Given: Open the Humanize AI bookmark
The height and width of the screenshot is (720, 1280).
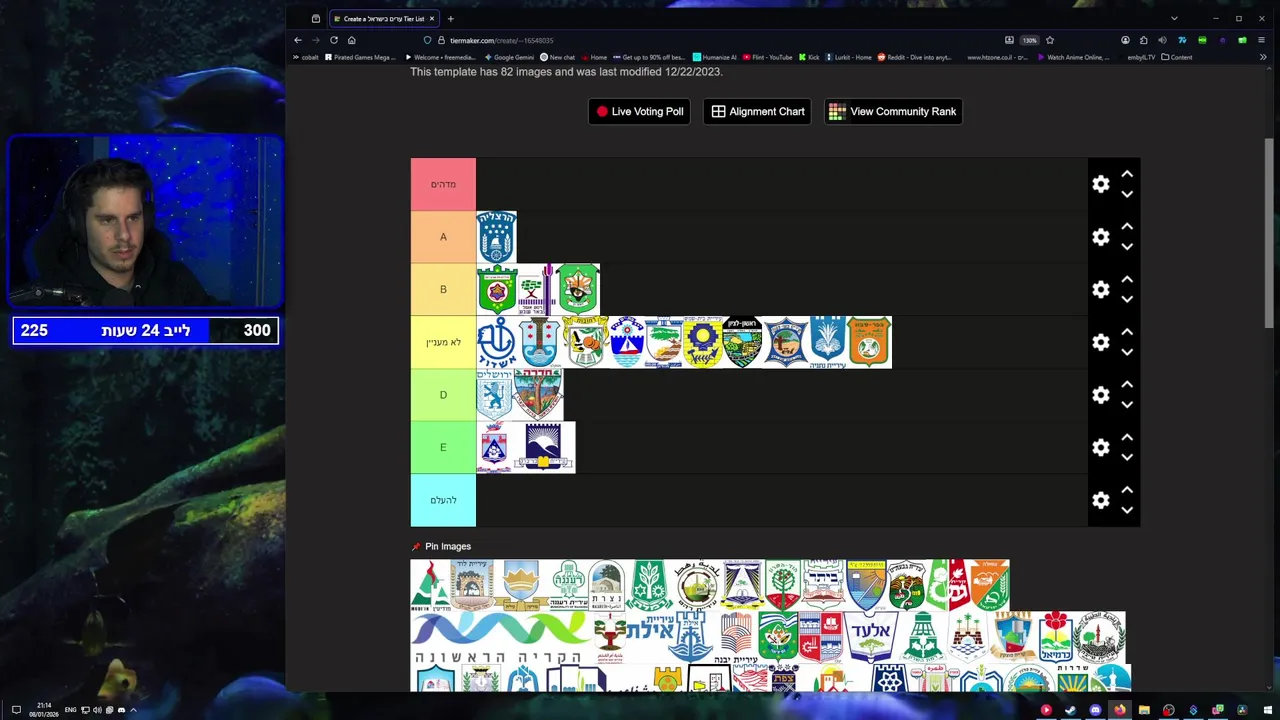Looking at the screenshot, I should 714,57.
